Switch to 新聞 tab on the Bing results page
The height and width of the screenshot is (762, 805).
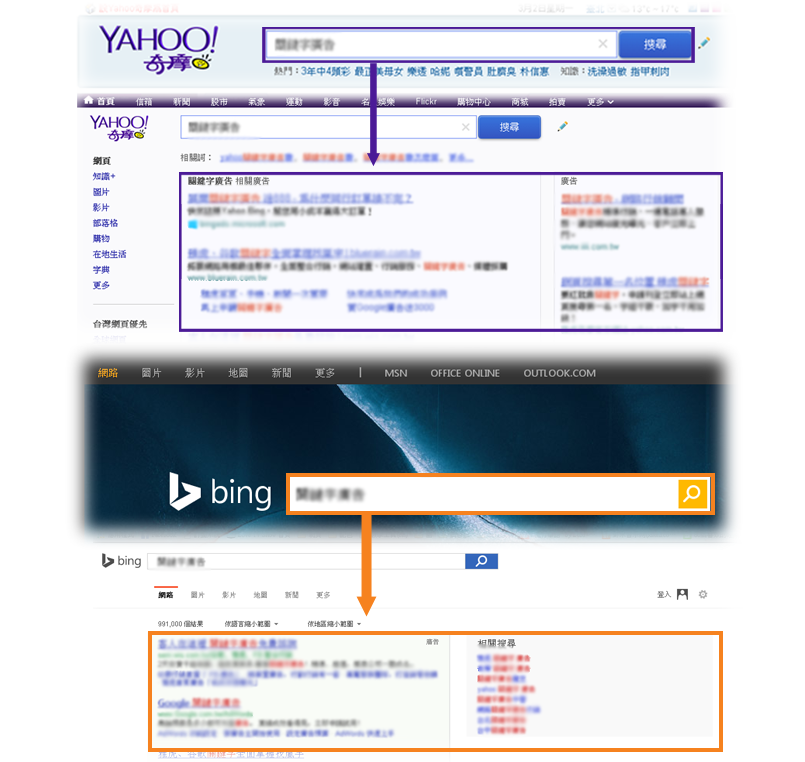click(x=292, y=595)
